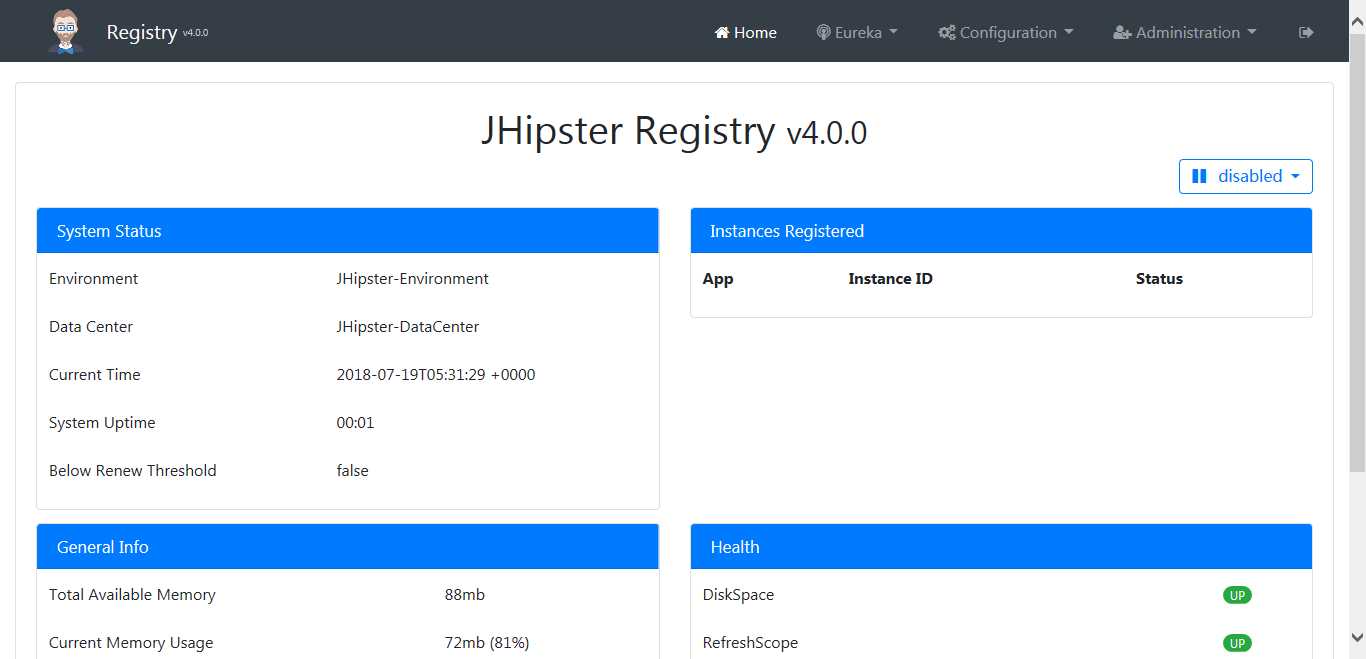Open the Home page
This screenshot has width=1366, height=659.
(746, 32)
